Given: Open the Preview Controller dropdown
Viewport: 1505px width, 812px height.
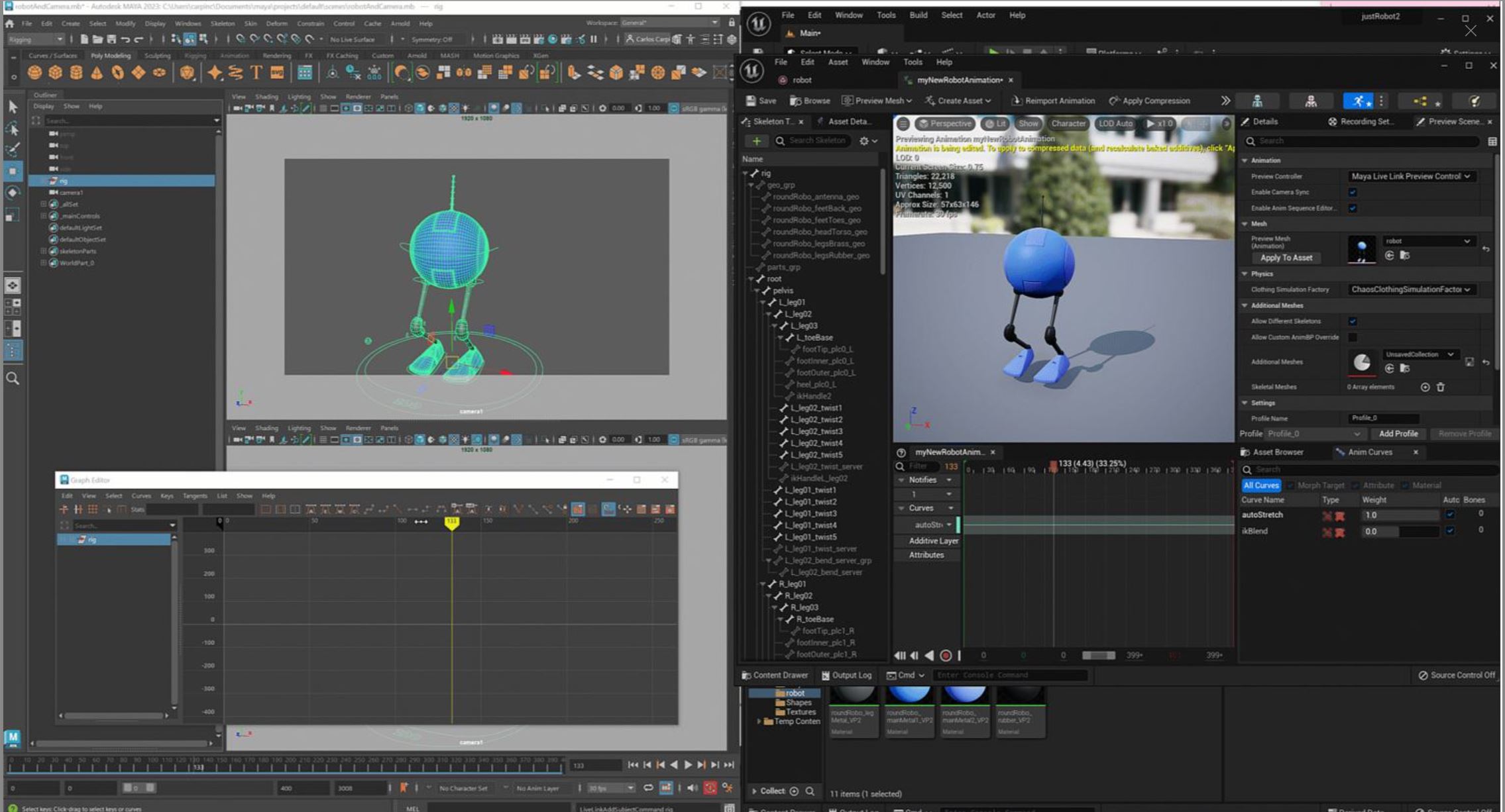Looking at the screenshot, I should click(x=1410, y=176).
